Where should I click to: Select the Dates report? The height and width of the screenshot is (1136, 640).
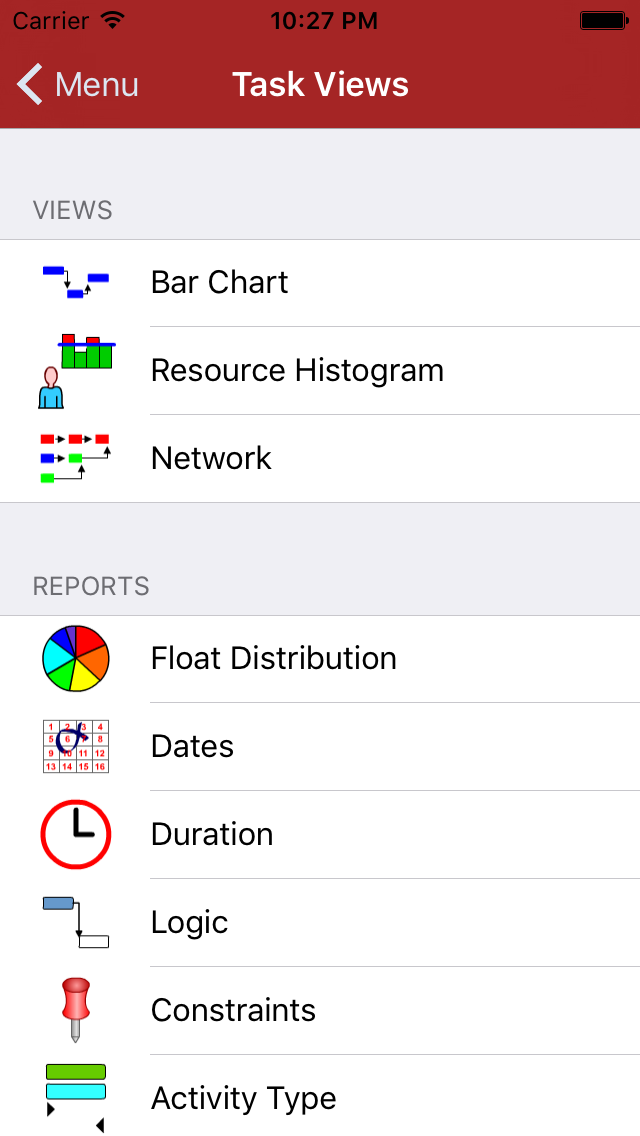click(x=192, y=747)
